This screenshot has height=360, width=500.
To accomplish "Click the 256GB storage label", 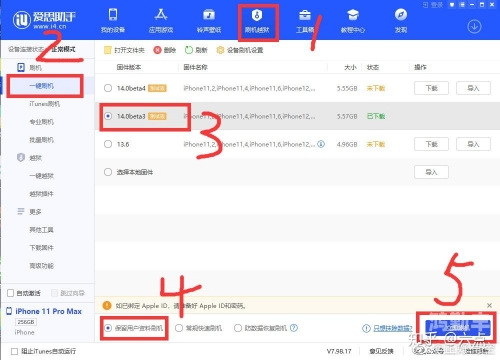I will [x=26, y=322].
